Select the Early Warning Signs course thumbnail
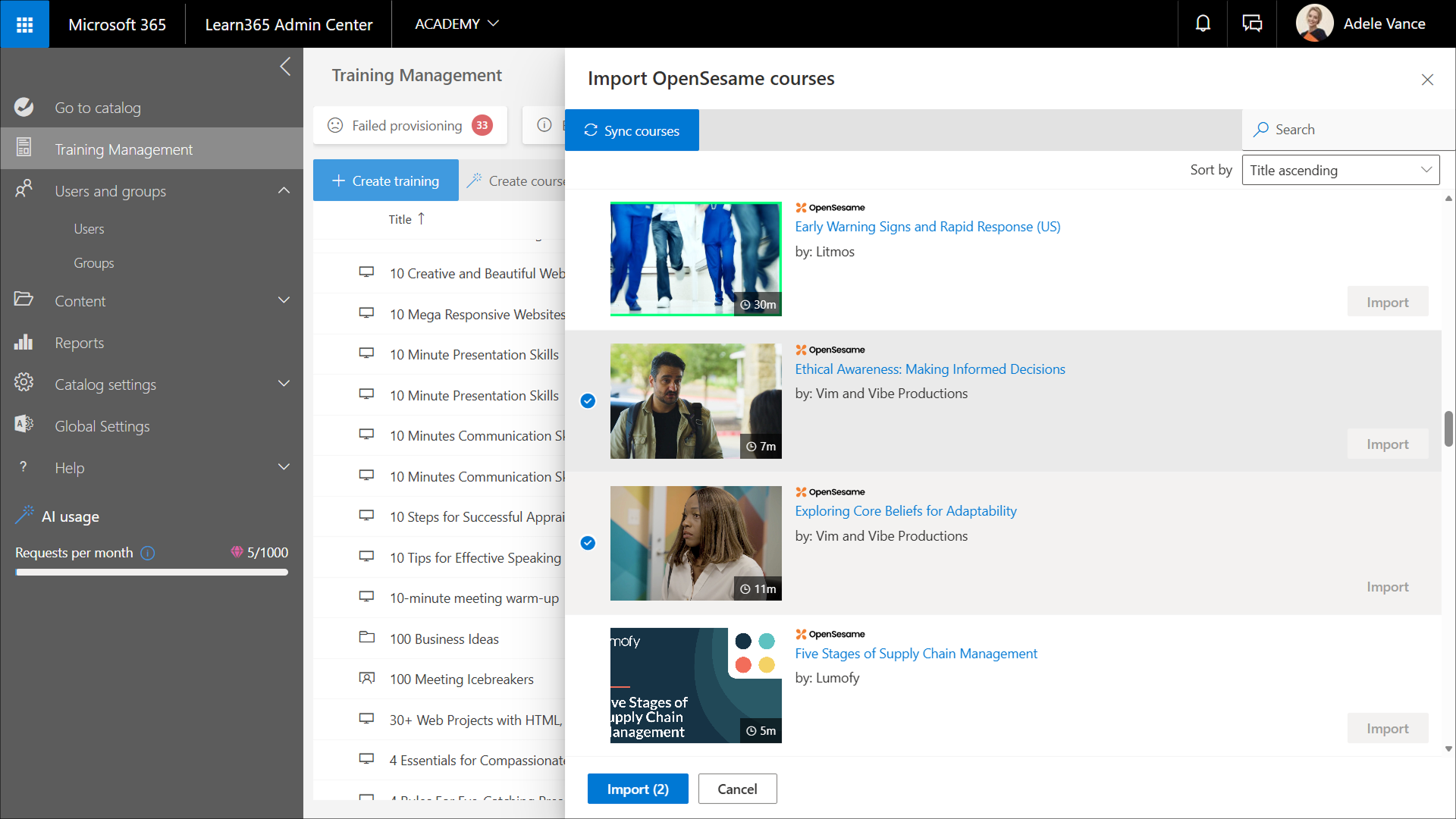Viewport: 1456px width, 819px height. point(695,259)
